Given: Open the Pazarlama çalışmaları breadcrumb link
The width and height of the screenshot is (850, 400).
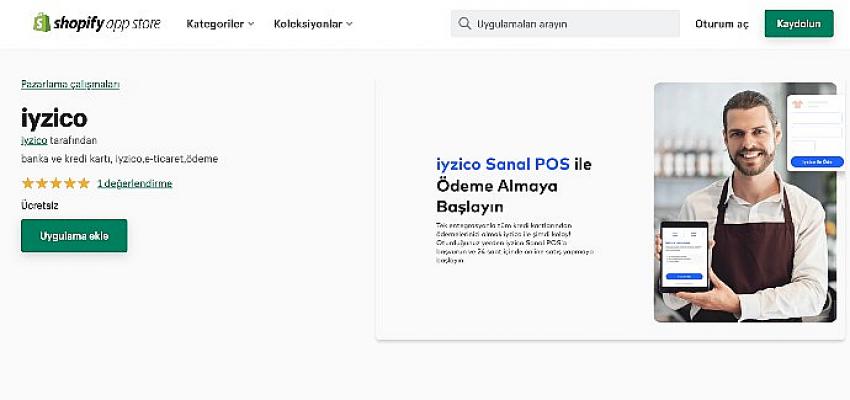Looking at the screenshot, I should pyautogui.click(x=70, y=84).
